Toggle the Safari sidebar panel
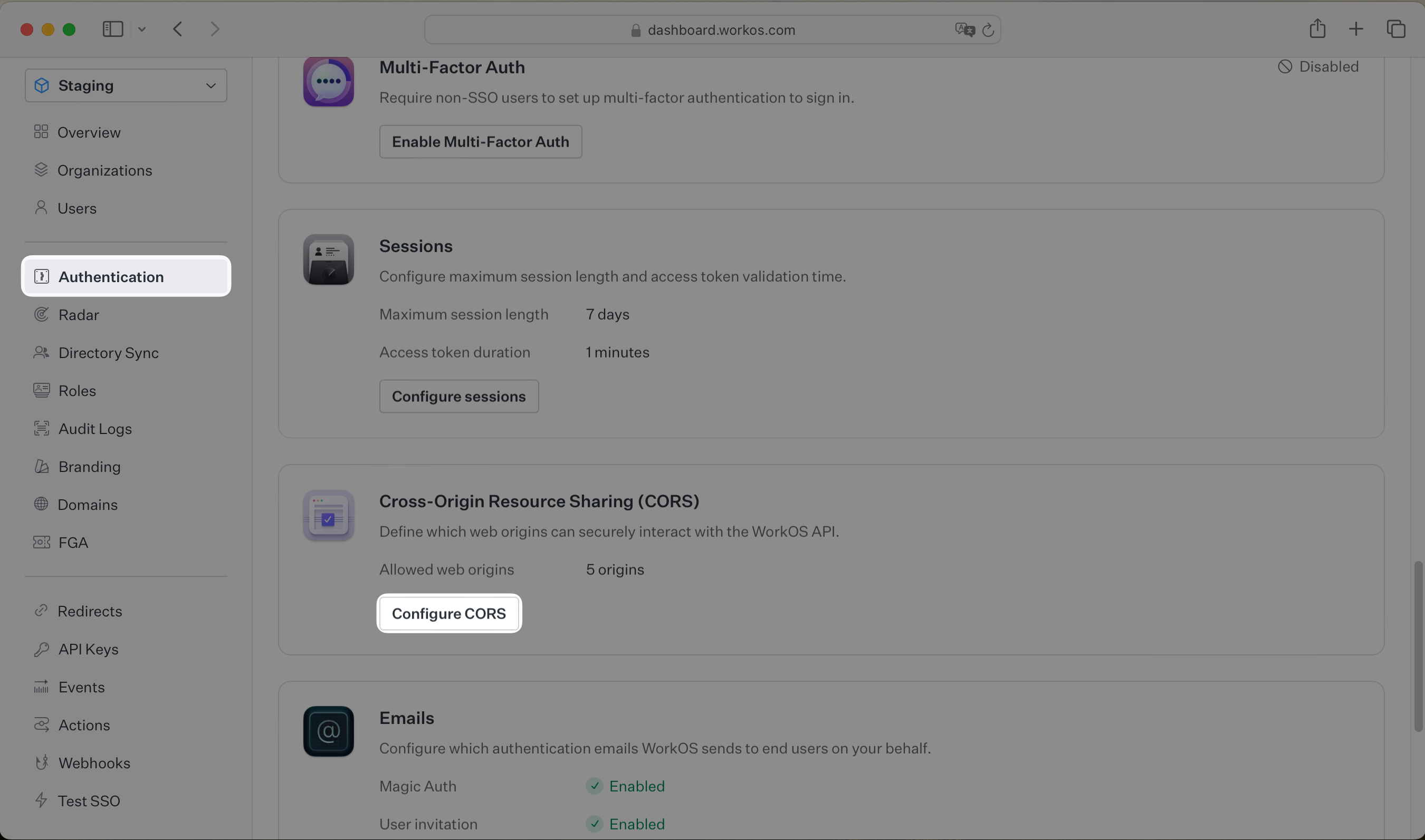Viewport: 1425px width, 840px height. tap(113, 30)
